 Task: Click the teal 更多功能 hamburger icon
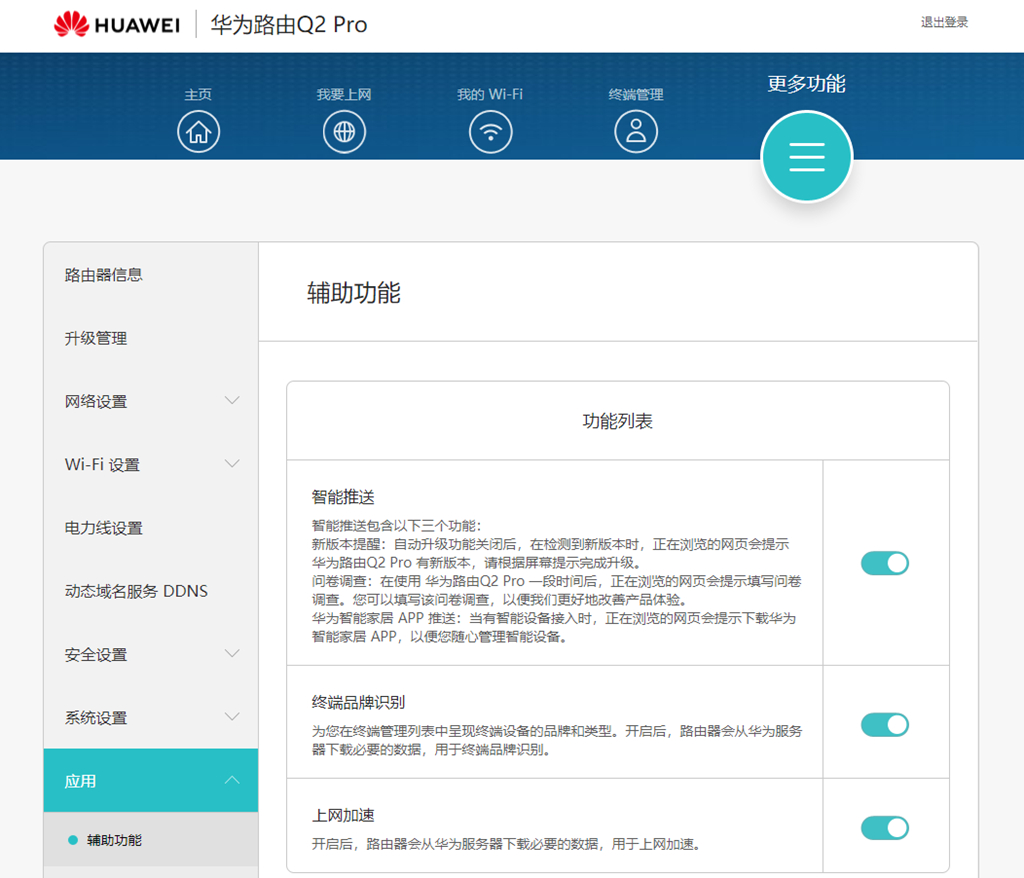pyautogui.click(x=806, y=156)
